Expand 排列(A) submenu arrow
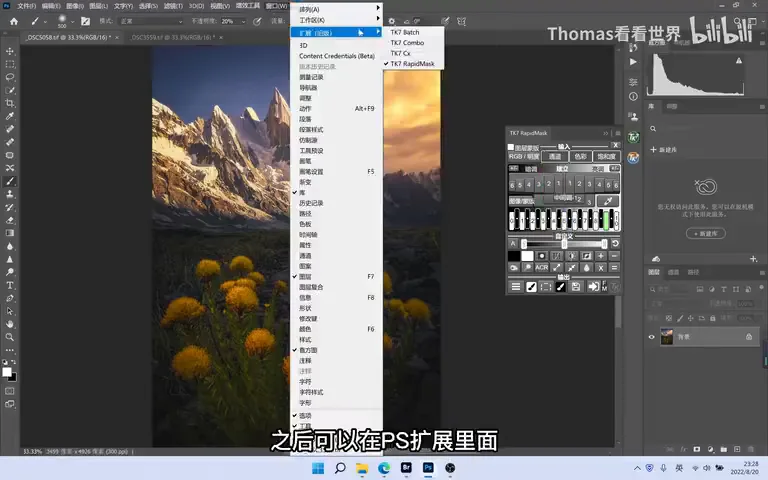The height and width of the screenshot is (480, 768). 378,8
